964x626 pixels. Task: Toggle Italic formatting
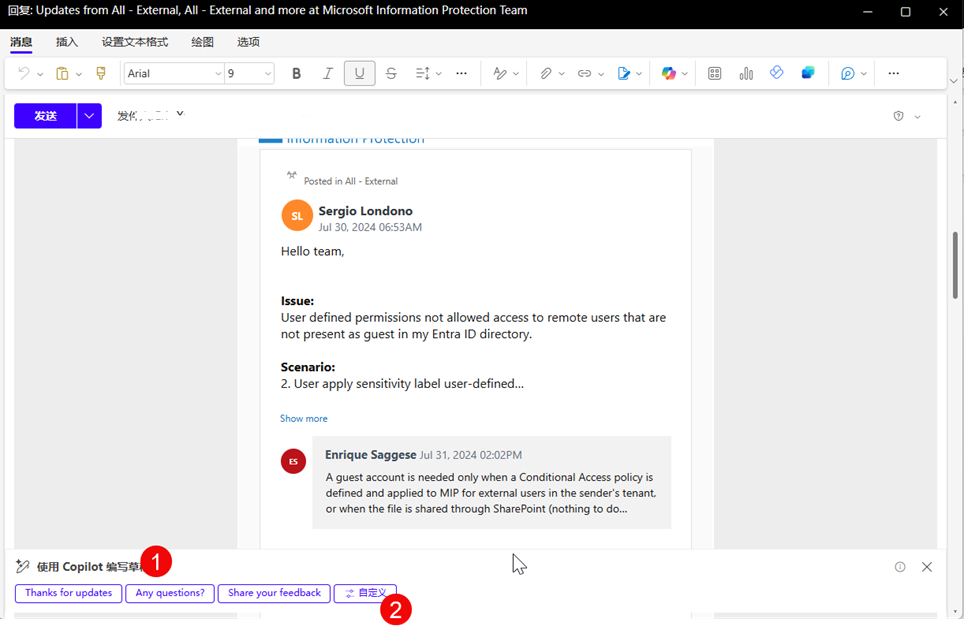point(328,74)
